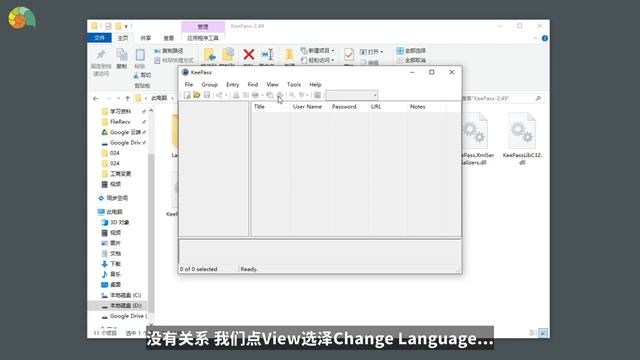Click the blue Help icon in Explorer
The height and width of the screenshot is (360, 640).
(544, 38)
